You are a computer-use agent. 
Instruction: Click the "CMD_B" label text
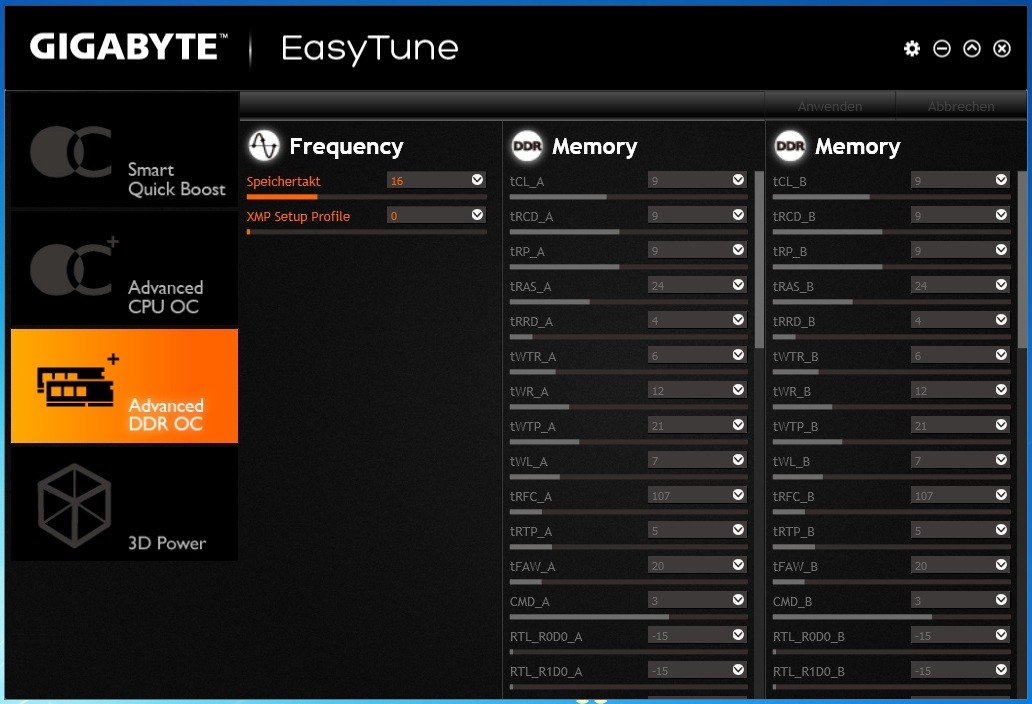point(792,601)
